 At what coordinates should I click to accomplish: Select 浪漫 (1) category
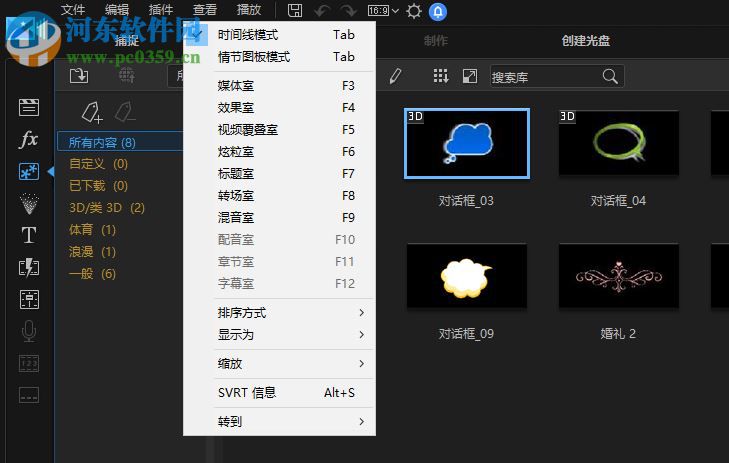92,252
